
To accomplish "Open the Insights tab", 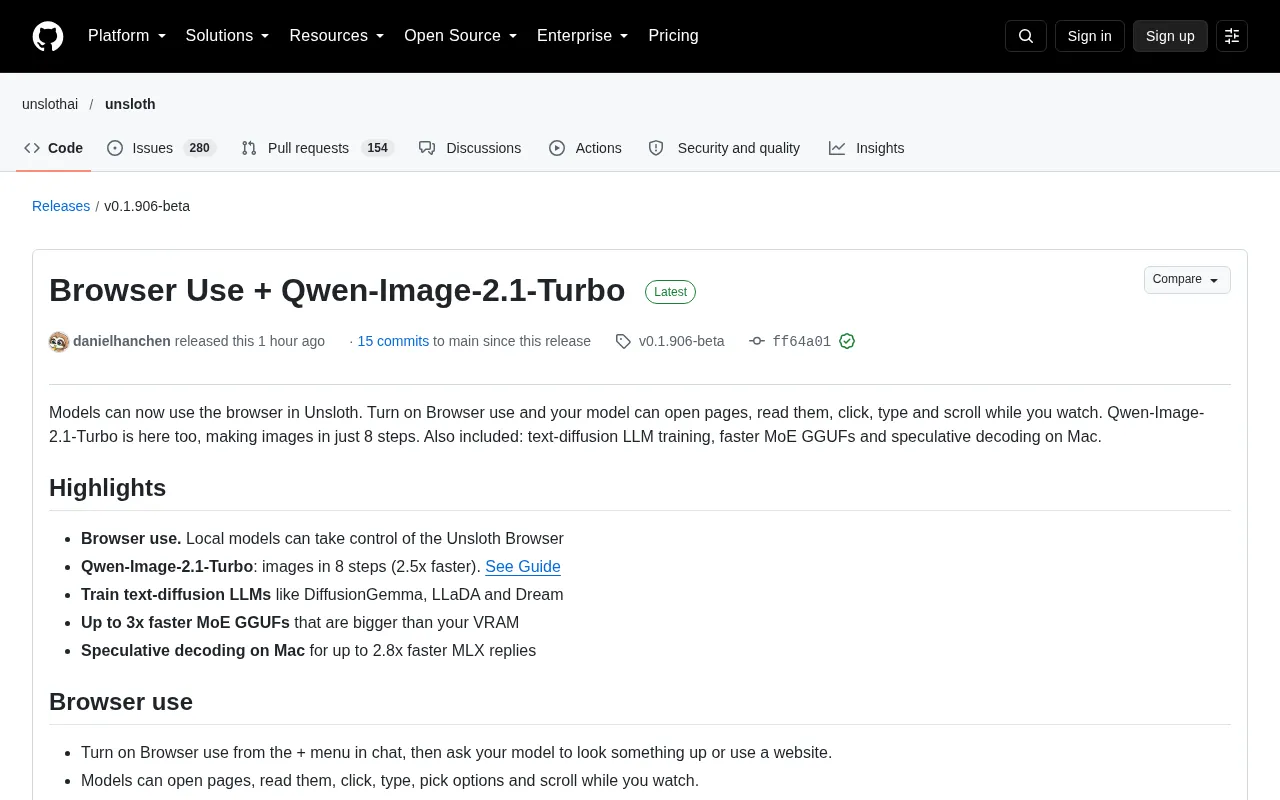I will (x=866, y=148).
